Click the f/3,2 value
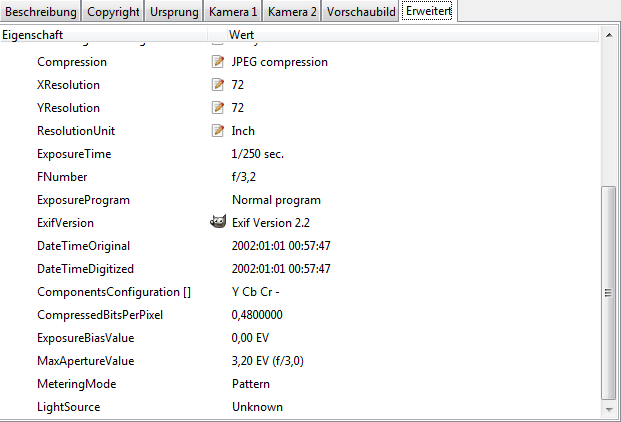Screen dimensions: 621x422 pos(244,177)
